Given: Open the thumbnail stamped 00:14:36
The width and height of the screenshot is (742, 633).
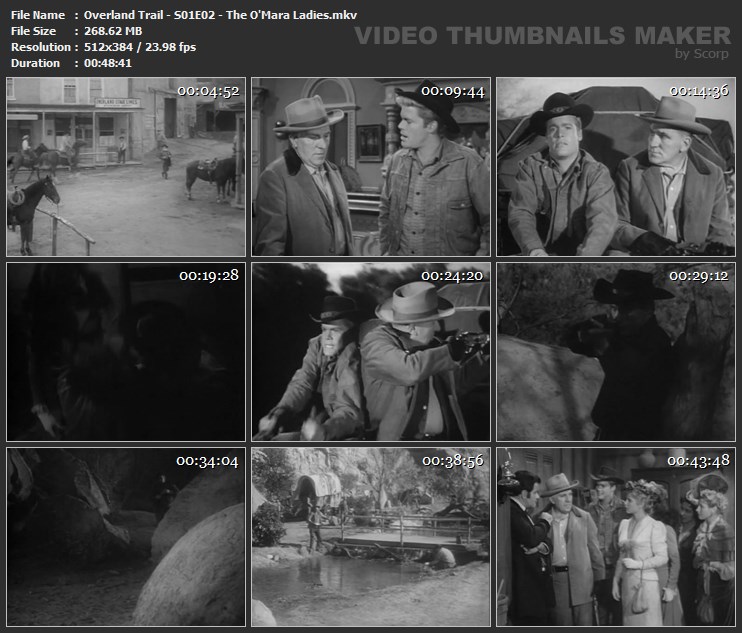Looking at the screenshot, I should click(616, 167).
